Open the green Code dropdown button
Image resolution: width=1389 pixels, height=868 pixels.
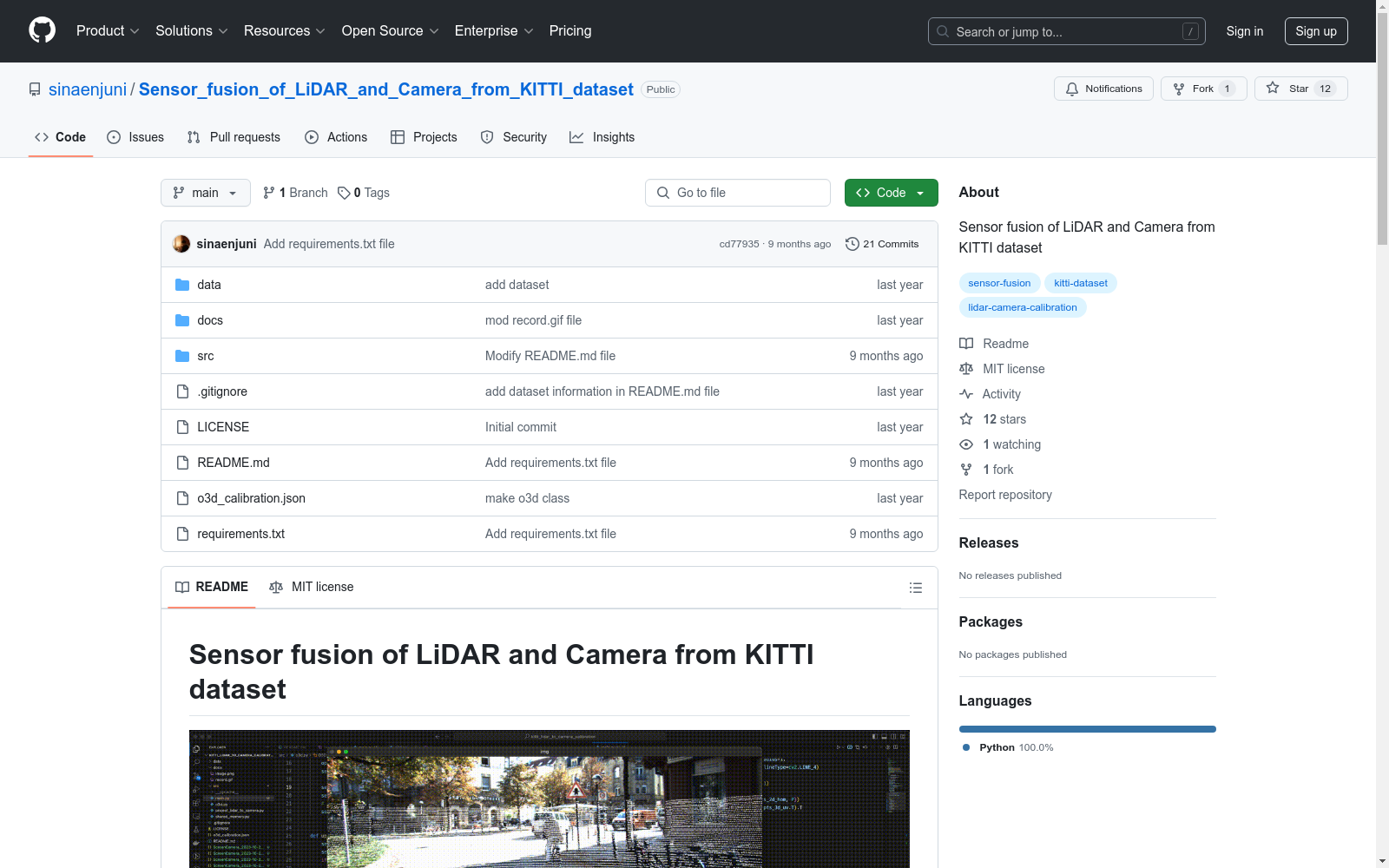[x=892, y=193]
